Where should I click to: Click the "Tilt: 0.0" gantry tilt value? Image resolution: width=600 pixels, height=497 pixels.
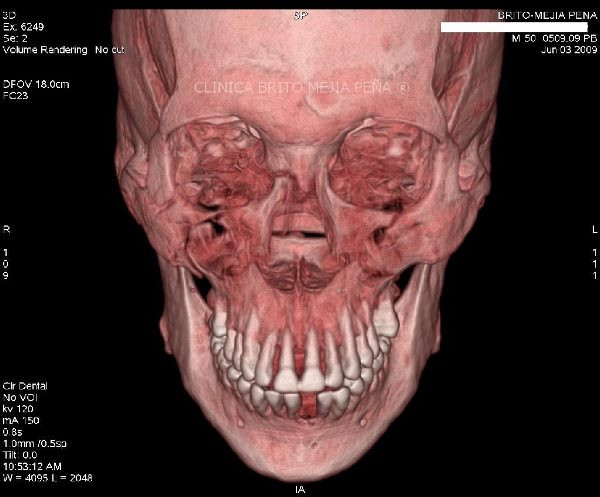point(20,455)
